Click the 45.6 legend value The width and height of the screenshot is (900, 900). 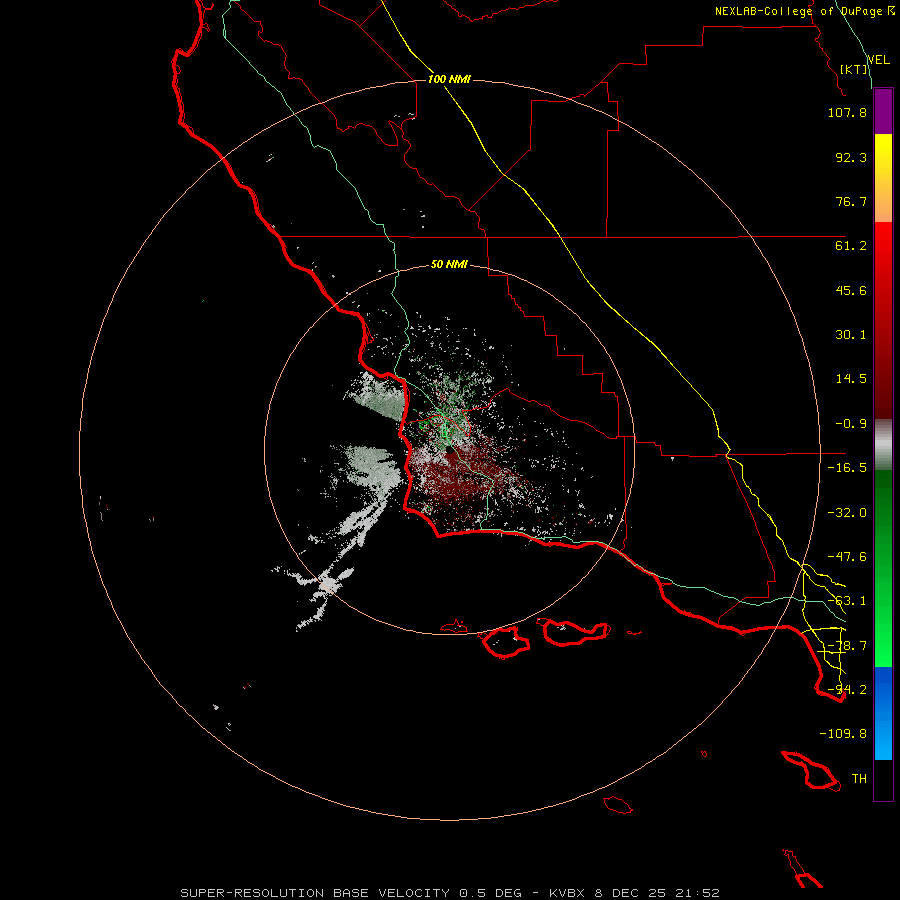point(851,290)
